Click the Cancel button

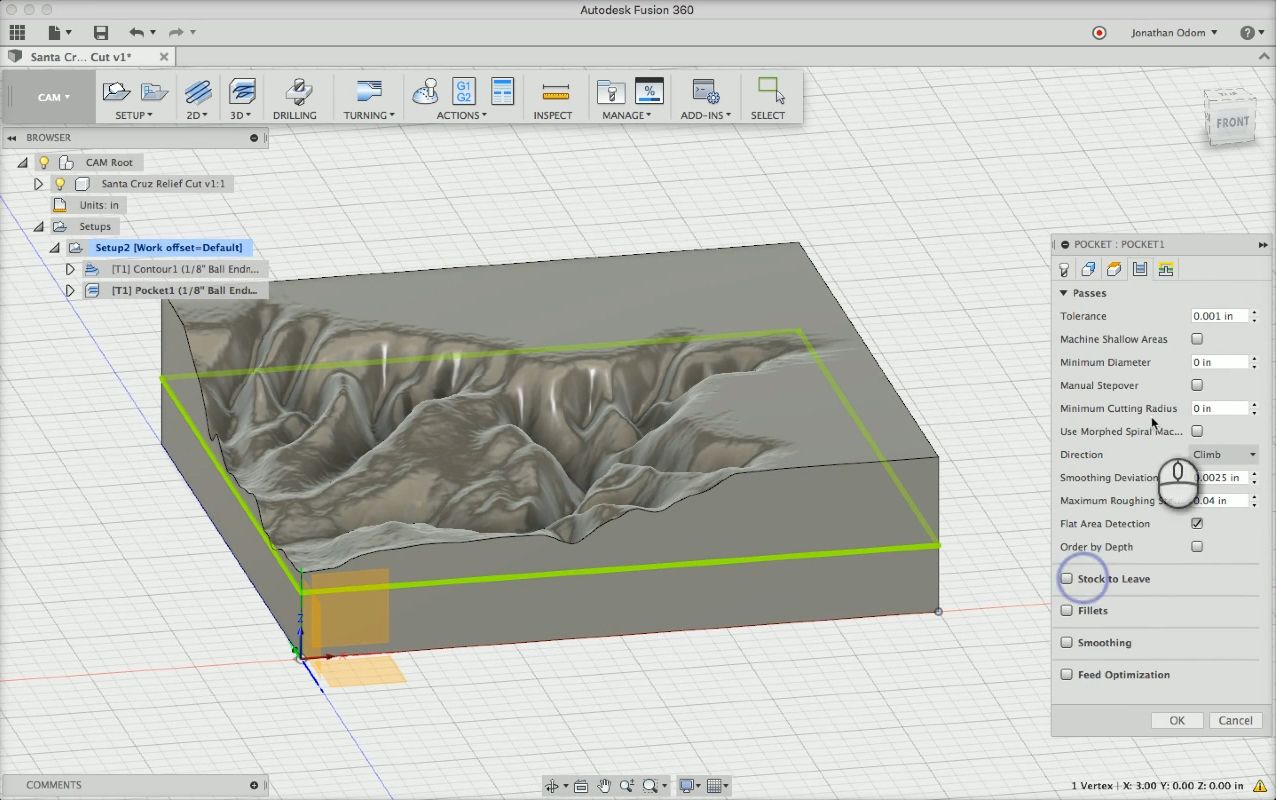coord(1235,720)
